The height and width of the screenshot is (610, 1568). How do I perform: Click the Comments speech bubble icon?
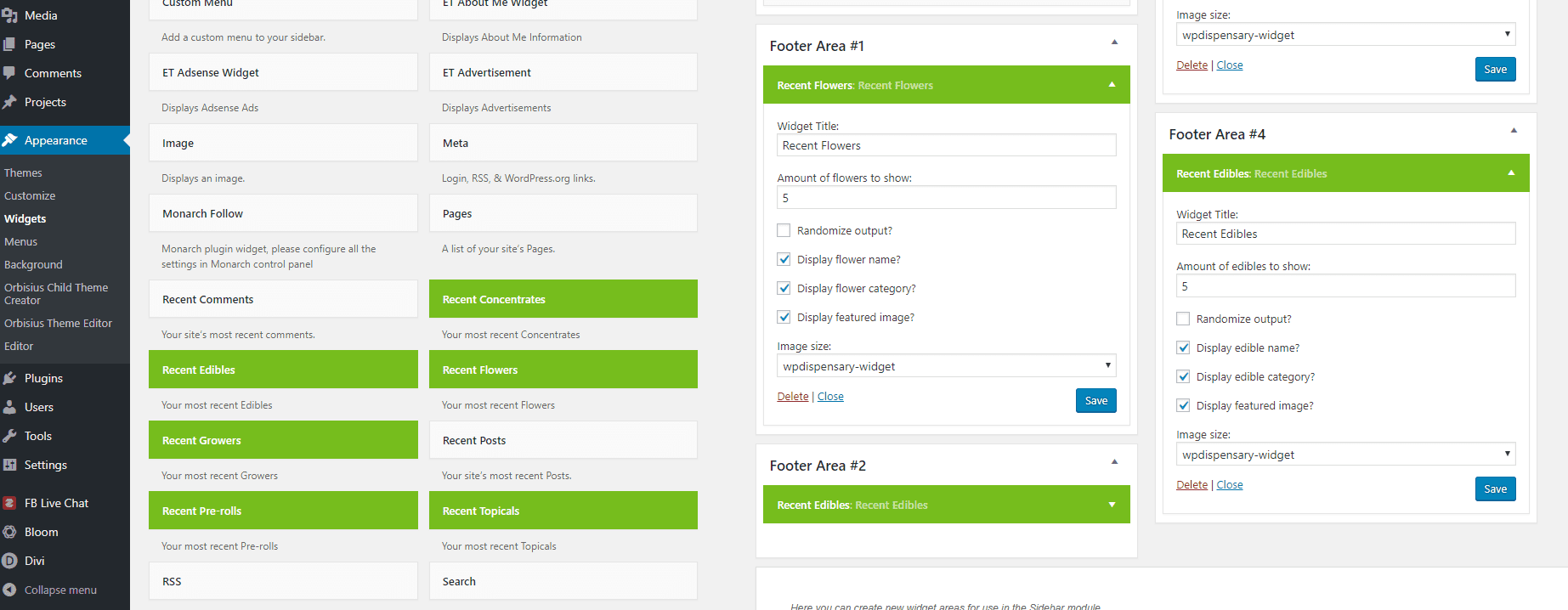coord(9,73)
